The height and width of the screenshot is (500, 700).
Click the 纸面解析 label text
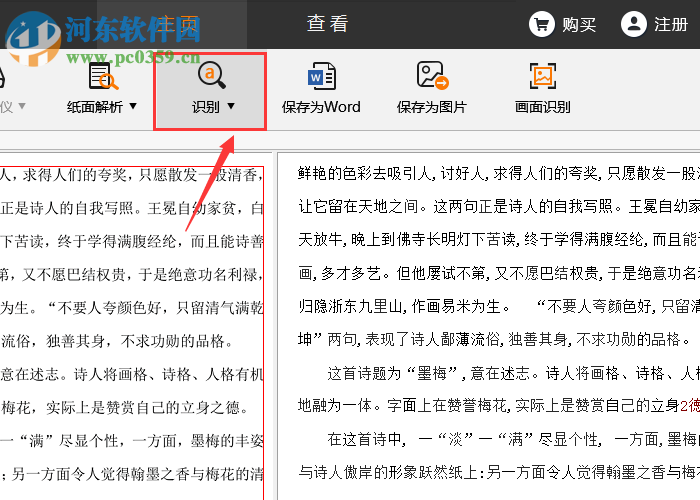tap(95, 107)
